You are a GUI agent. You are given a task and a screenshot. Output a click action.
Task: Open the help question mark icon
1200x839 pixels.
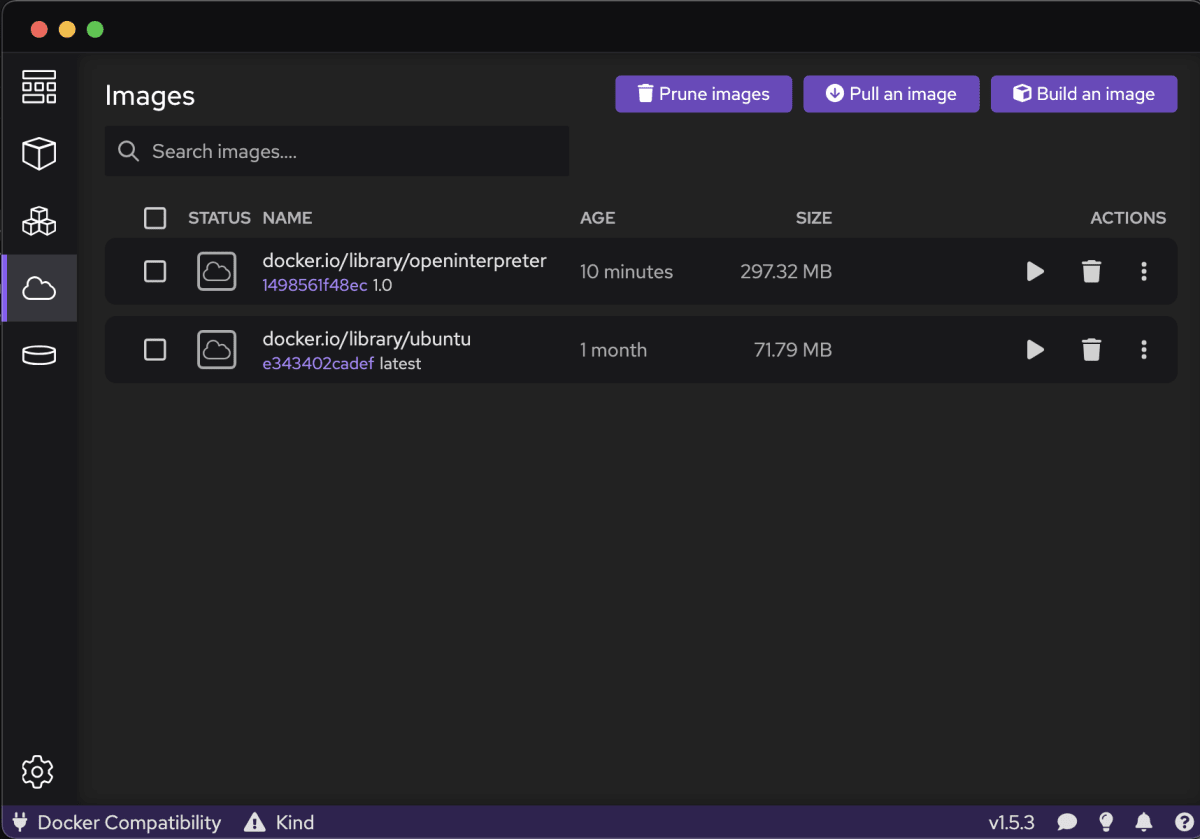(x=1182, y=822)
